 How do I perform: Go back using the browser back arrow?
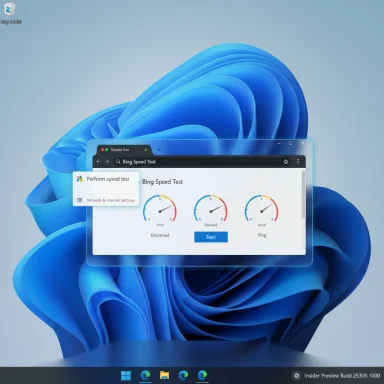(98, 162)
